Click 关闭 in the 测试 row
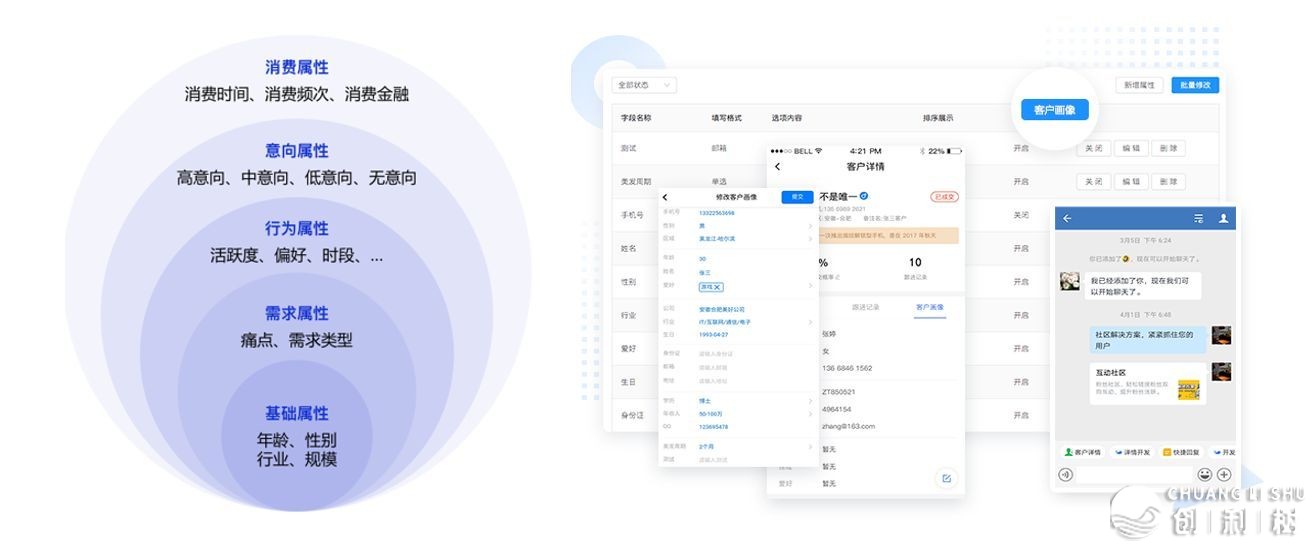 [1094, 148]
